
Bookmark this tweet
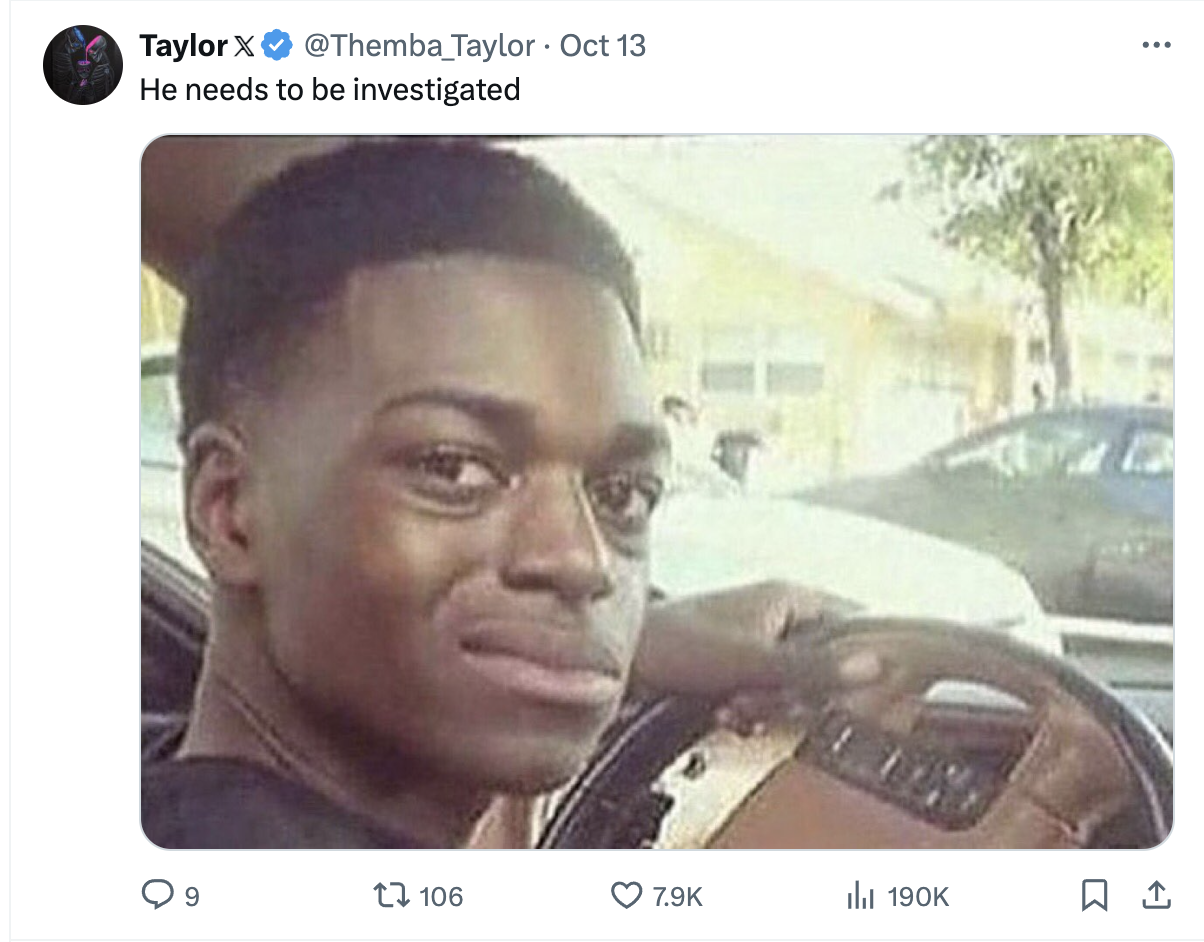click(1095, 895)
